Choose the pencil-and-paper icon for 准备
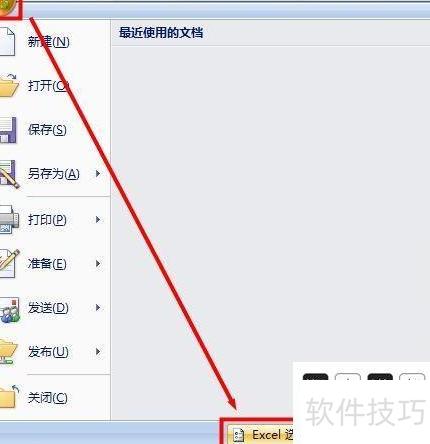430x444 pixels. tap(9, 263)
